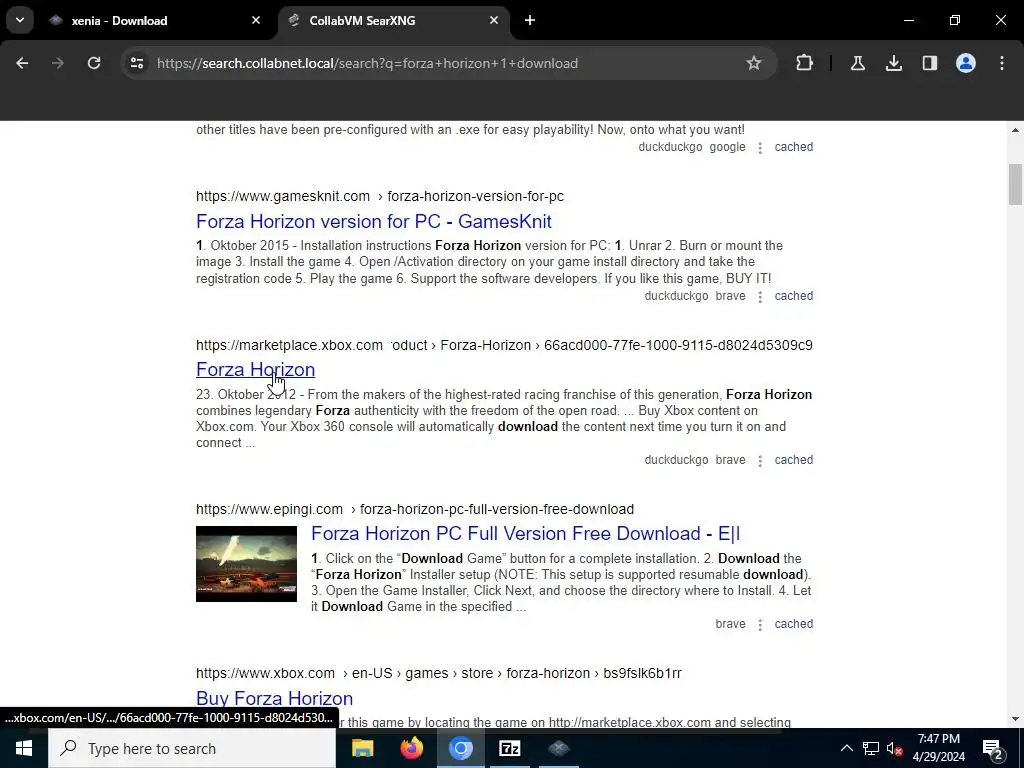1024x768 pixels.
Task: Go forward one page
Action: pyautogui.click(x=58, y=63)
